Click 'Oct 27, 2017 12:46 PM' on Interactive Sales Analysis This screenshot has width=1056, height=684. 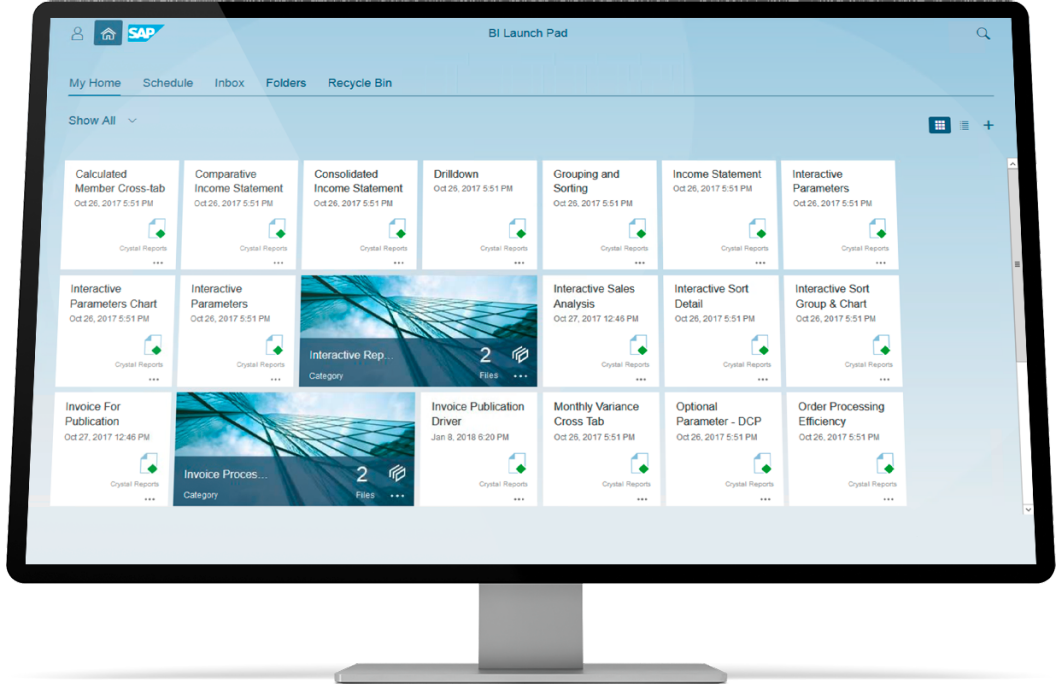[596, 318]
